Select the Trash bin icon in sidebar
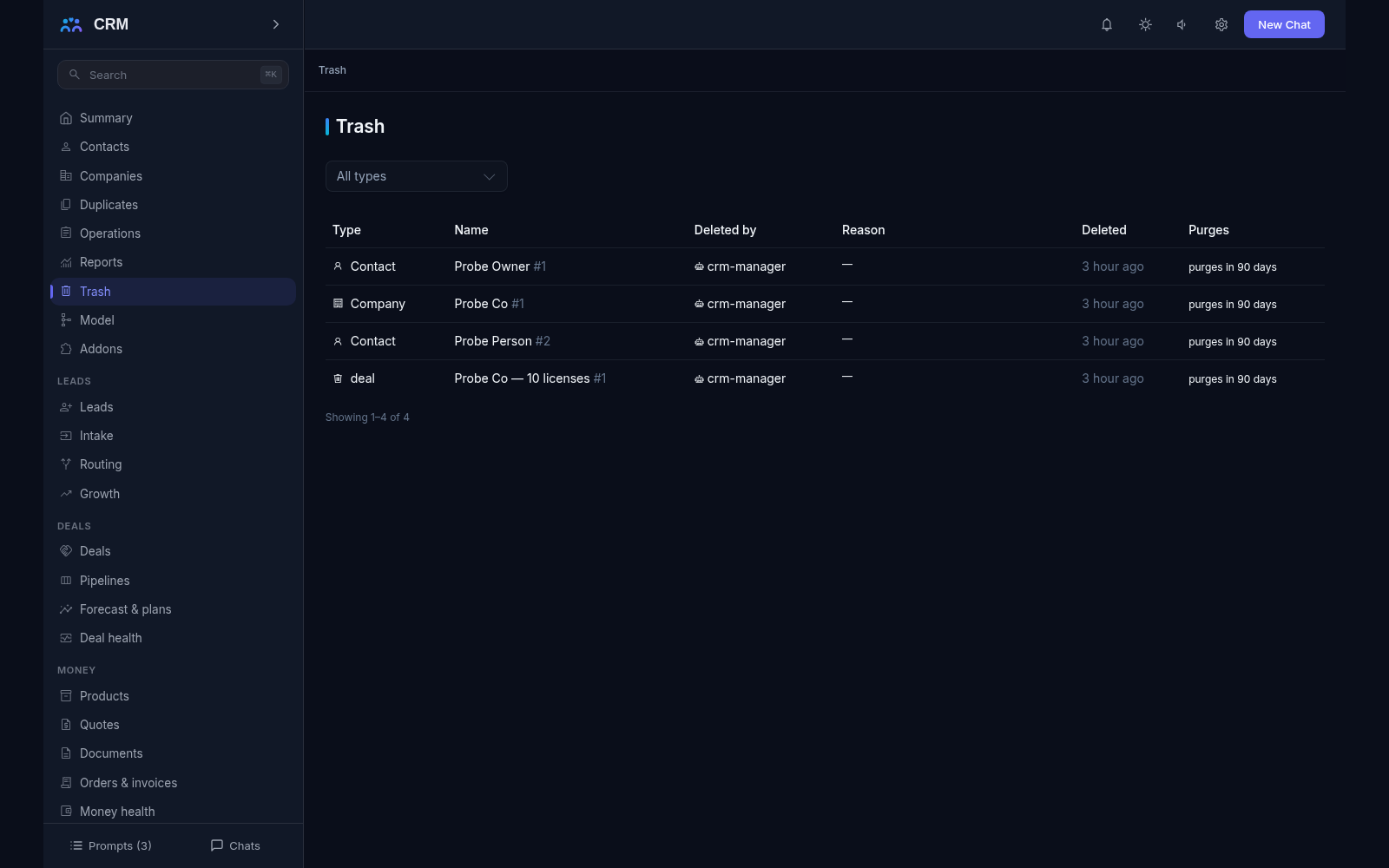 (x=66, y=292)
